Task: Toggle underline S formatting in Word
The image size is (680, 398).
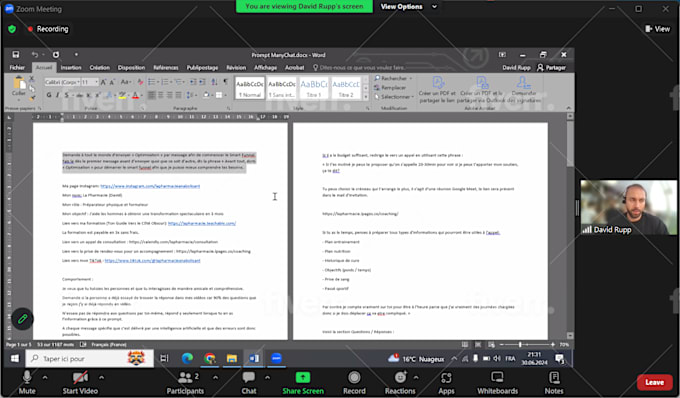Action: point(66,95)
